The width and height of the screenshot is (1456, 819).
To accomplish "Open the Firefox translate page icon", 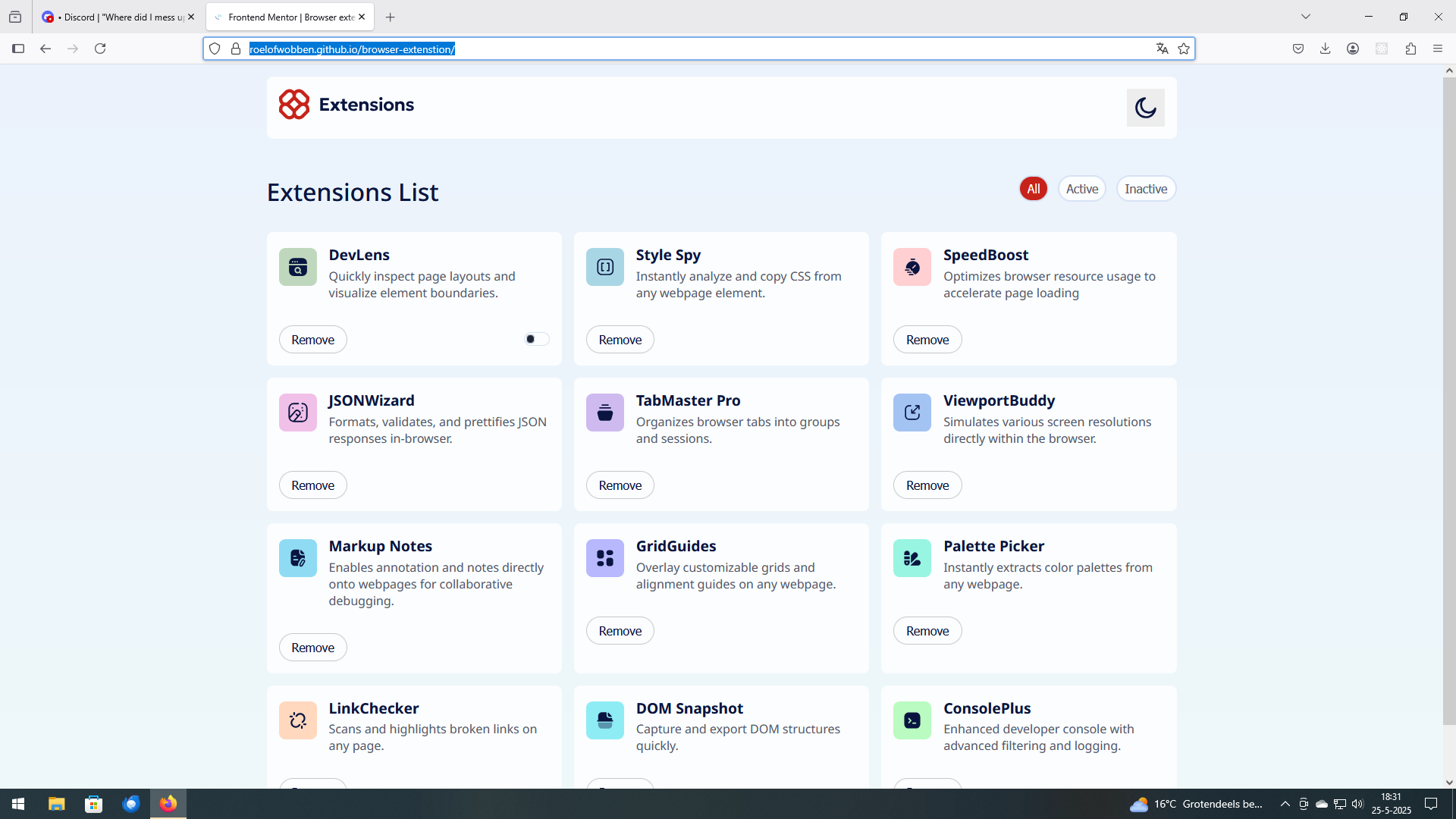I will click(1162, 49).
